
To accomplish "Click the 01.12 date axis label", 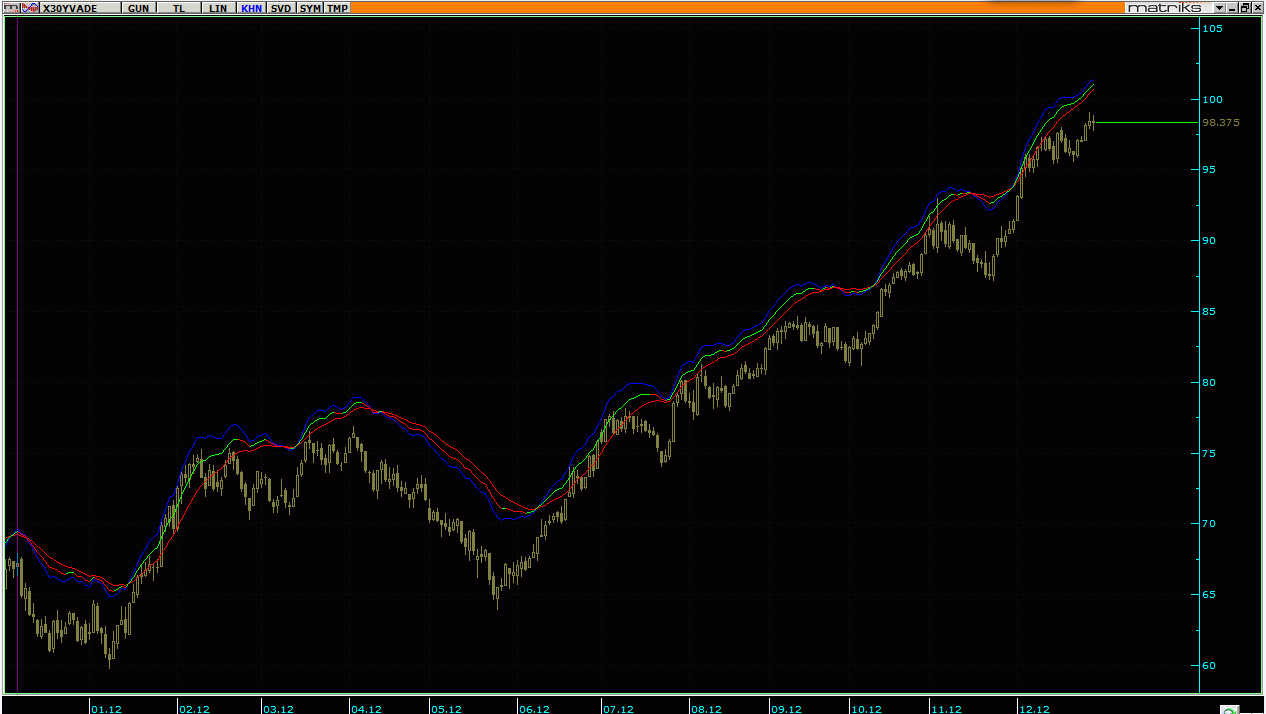I will tap(106, 709).
